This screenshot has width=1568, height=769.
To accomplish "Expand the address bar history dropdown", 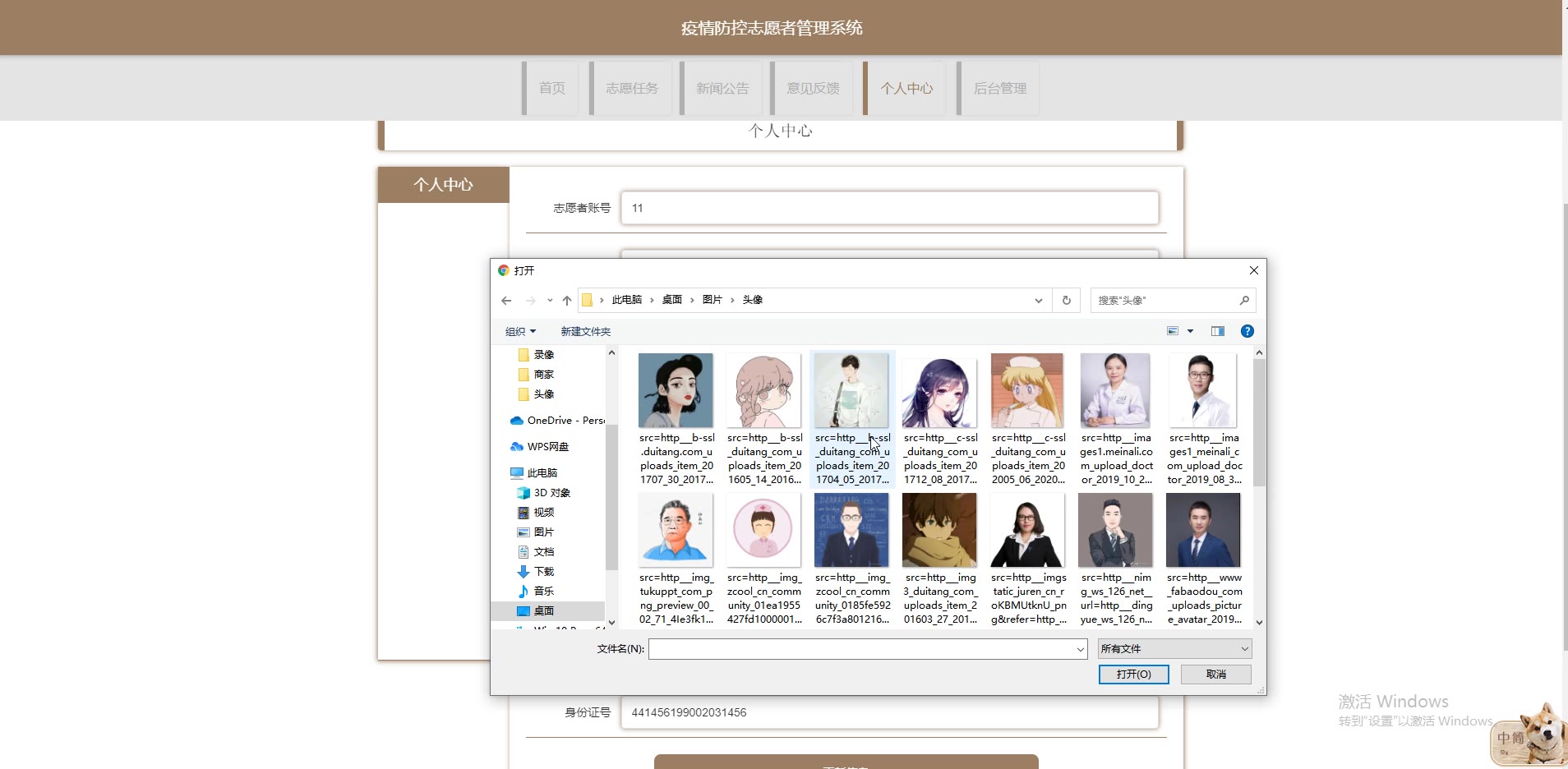I will pos(1038,301).
